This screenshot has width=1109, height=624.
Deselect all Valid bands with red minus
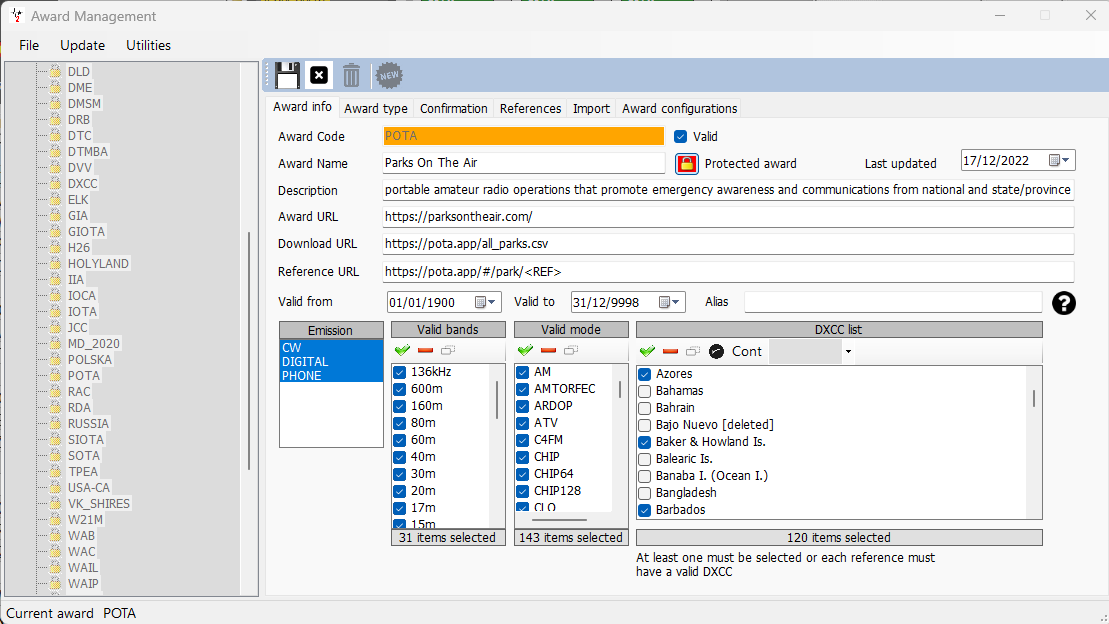(425, 350)
